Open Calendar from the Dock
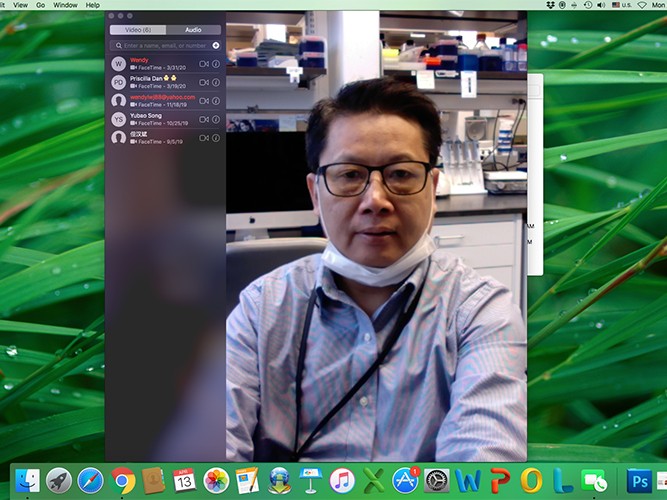 (185, 481)
